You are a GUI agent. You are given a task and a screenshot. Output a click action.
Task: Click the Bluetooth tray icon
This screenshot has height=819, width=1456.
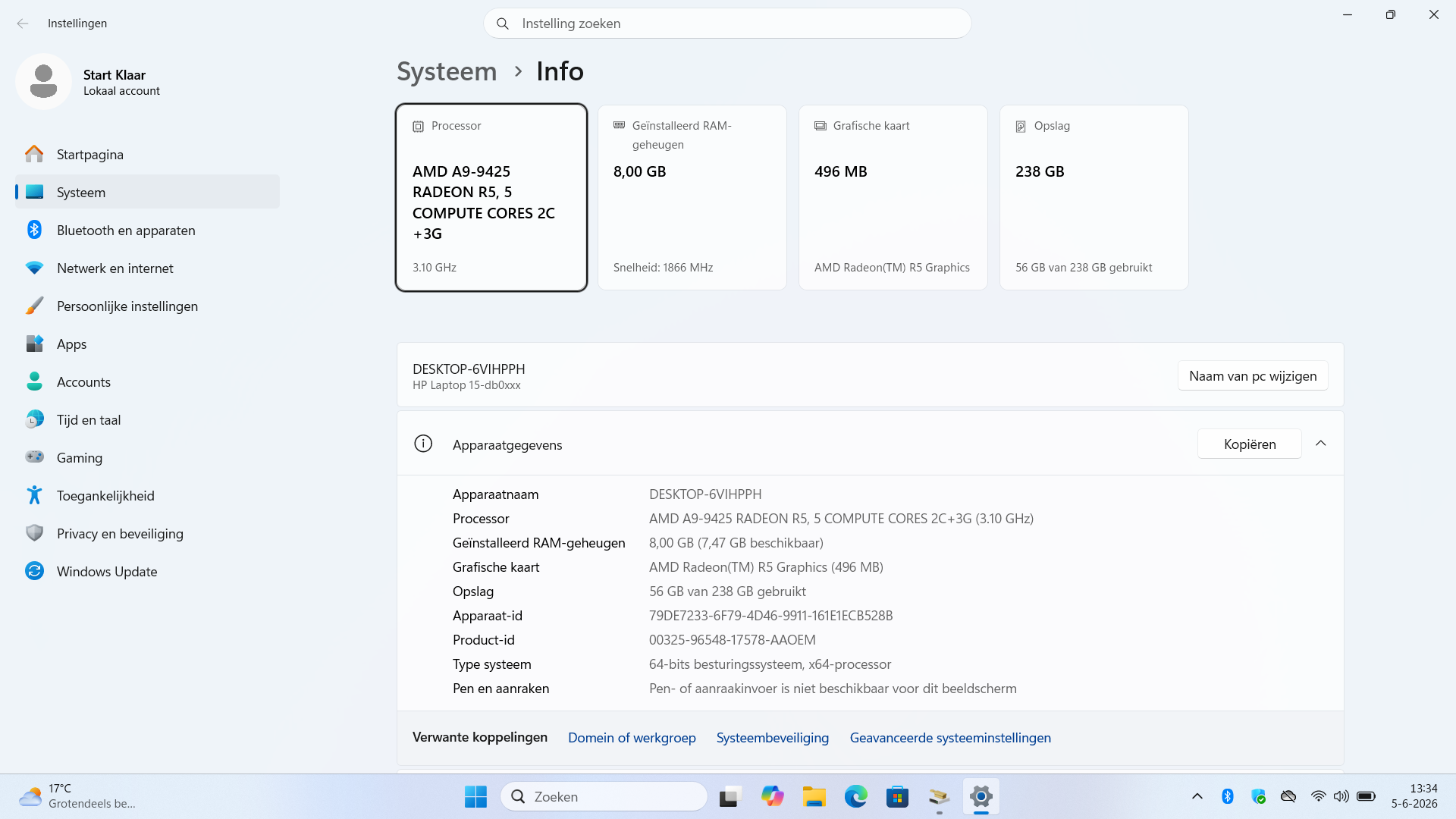(x=1228, y=796)
